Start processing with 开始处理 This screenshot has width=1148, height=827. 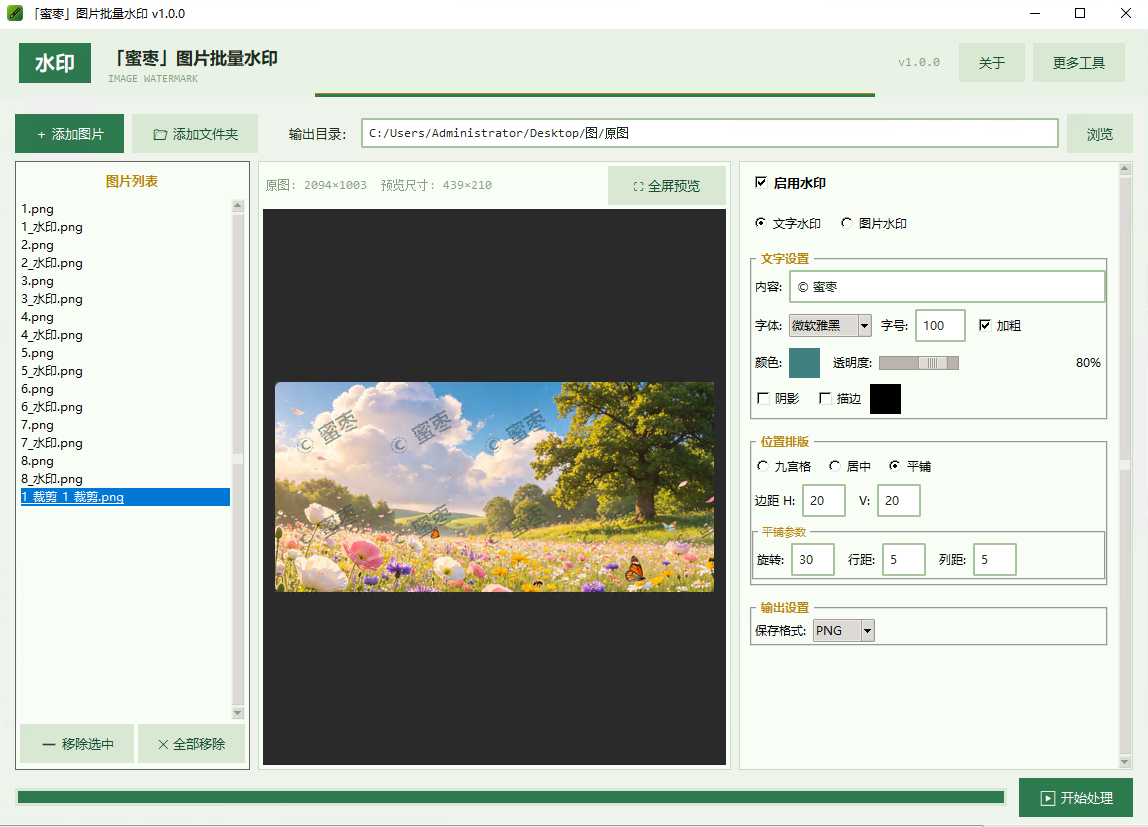(1076, 798)
